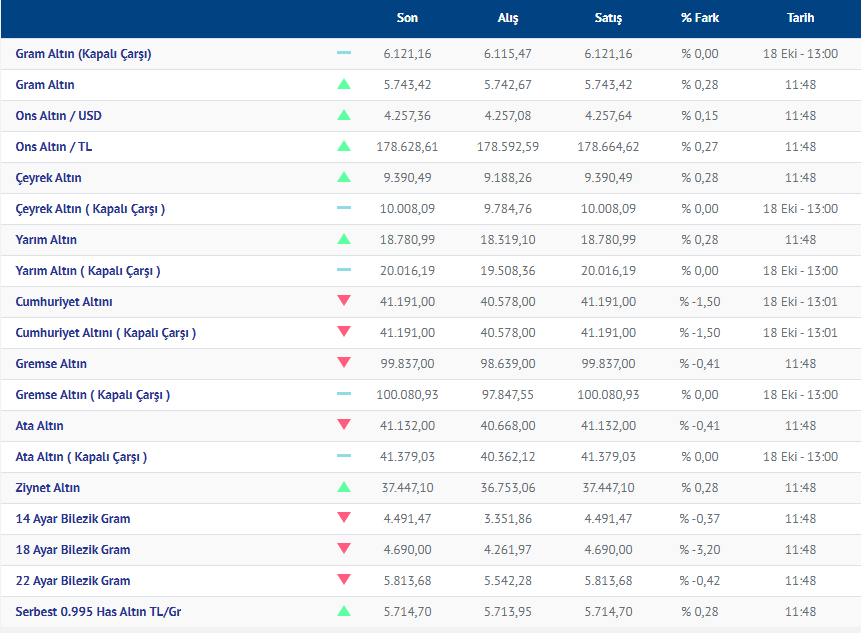Click the up arrow for Serbest 0.995 Has Altın
The height and width of the screenshot is (633, 861).
coord(344,611)
